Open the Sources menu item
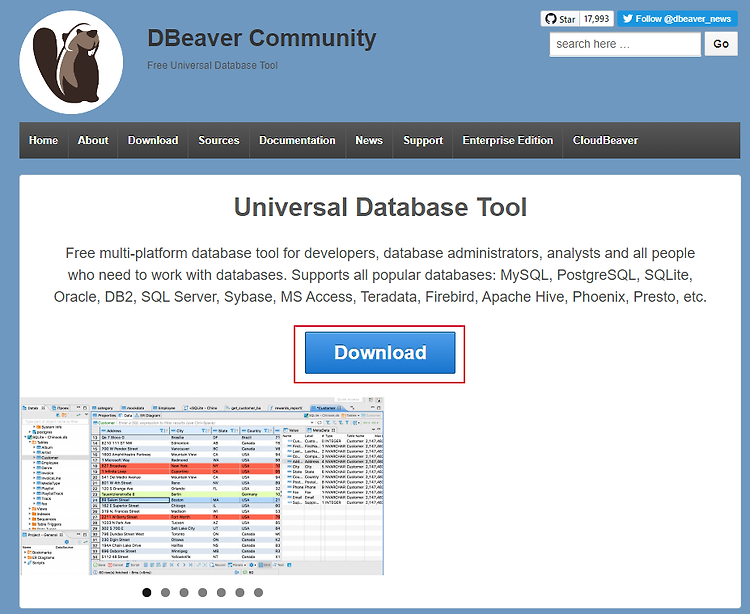Screen dimensions: 750x614 (219, 140)
